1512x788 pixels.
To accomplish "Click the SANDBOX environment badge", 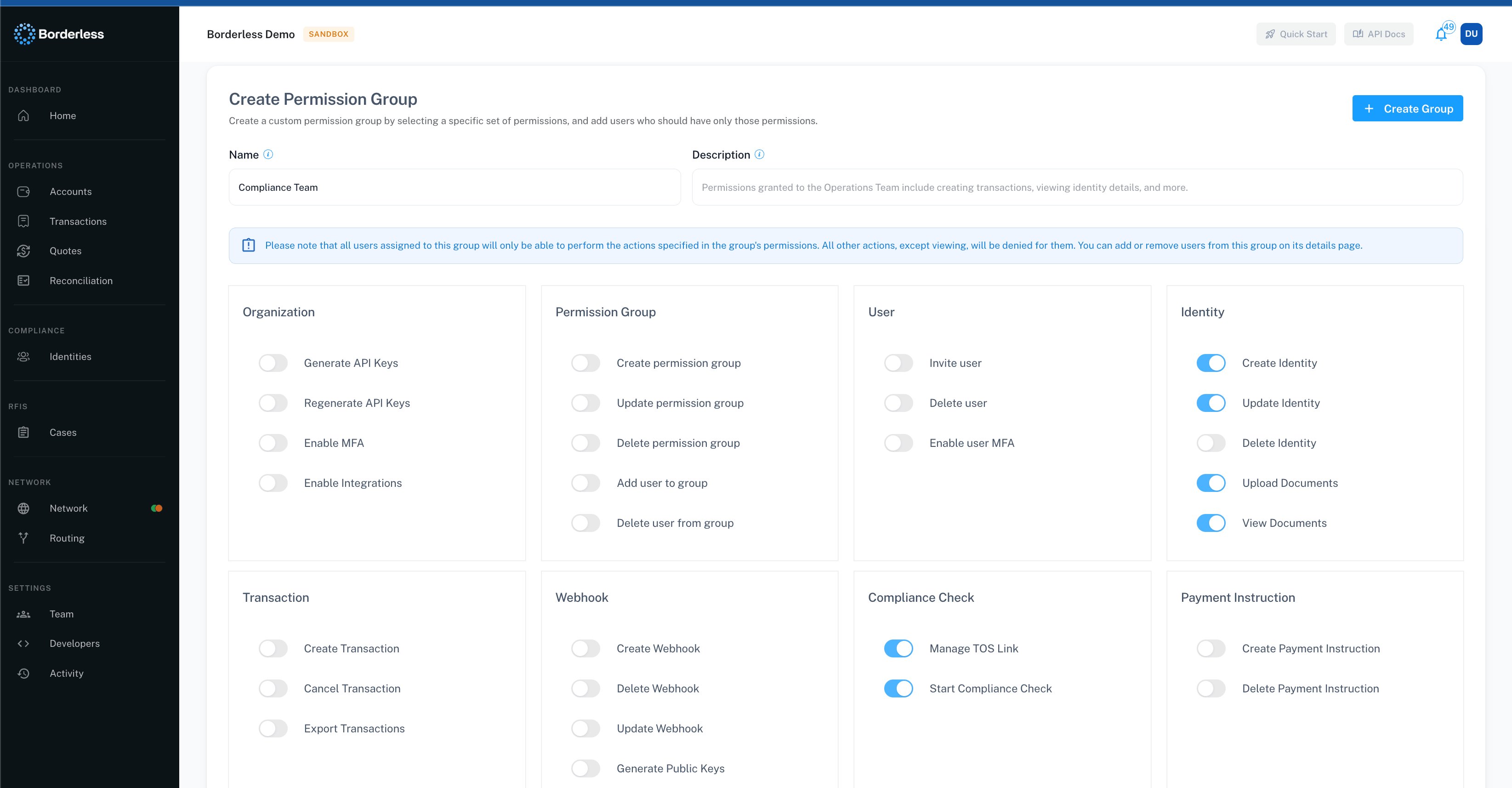I will point(329,34).
